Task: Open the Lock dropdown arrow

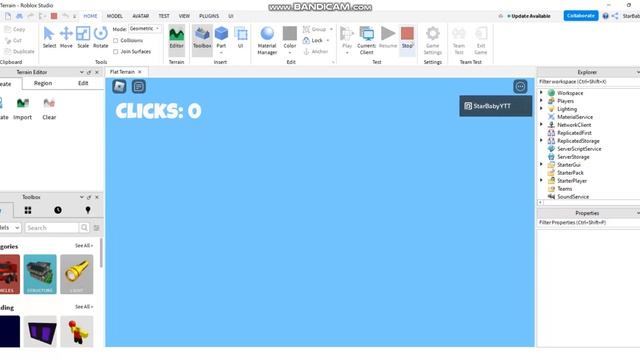Action: [328, 40]
